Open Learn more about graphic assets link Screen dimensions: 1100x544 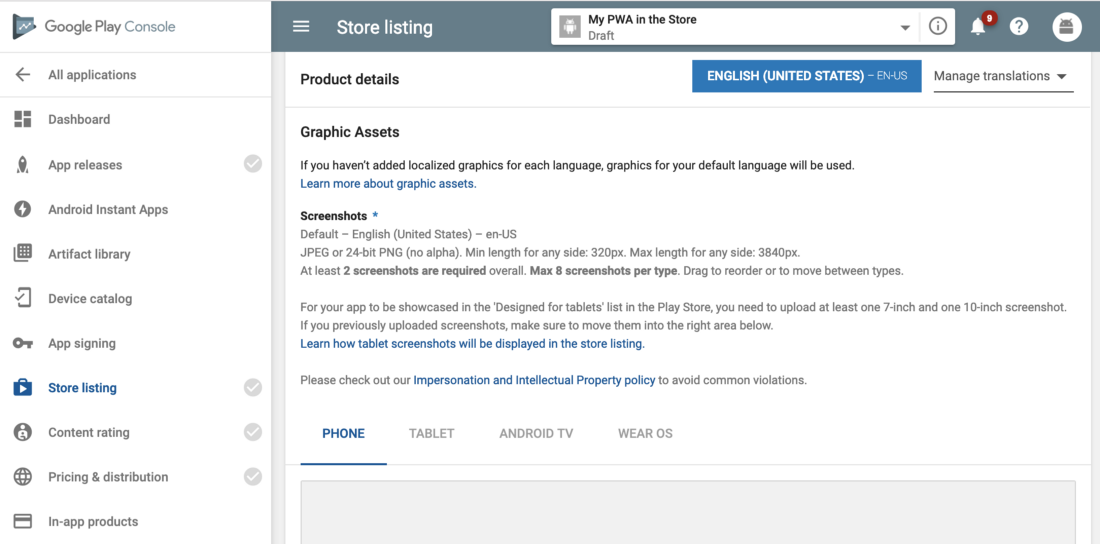tap(388, 184)
